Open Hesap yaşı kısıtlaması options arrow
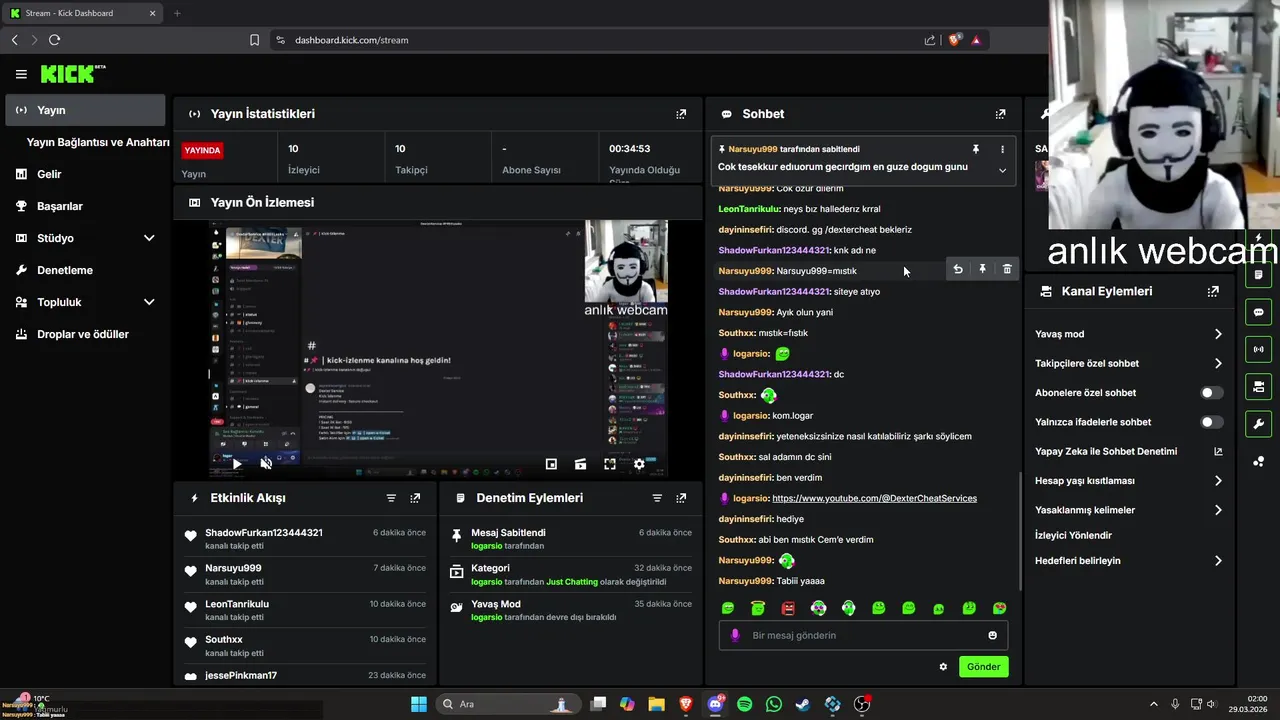Screen dimensions: 1280x720 click(x=1218, y=481)
